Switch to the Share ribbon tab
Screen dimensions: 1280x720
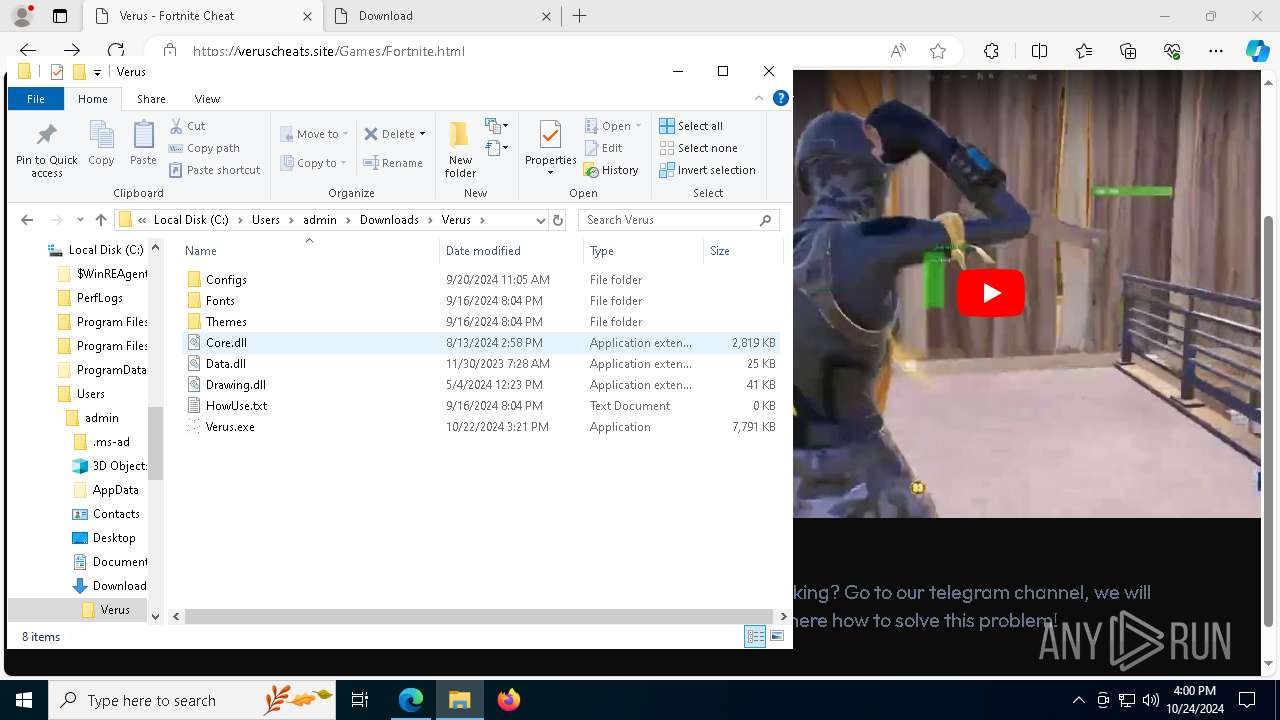[151, 99]
